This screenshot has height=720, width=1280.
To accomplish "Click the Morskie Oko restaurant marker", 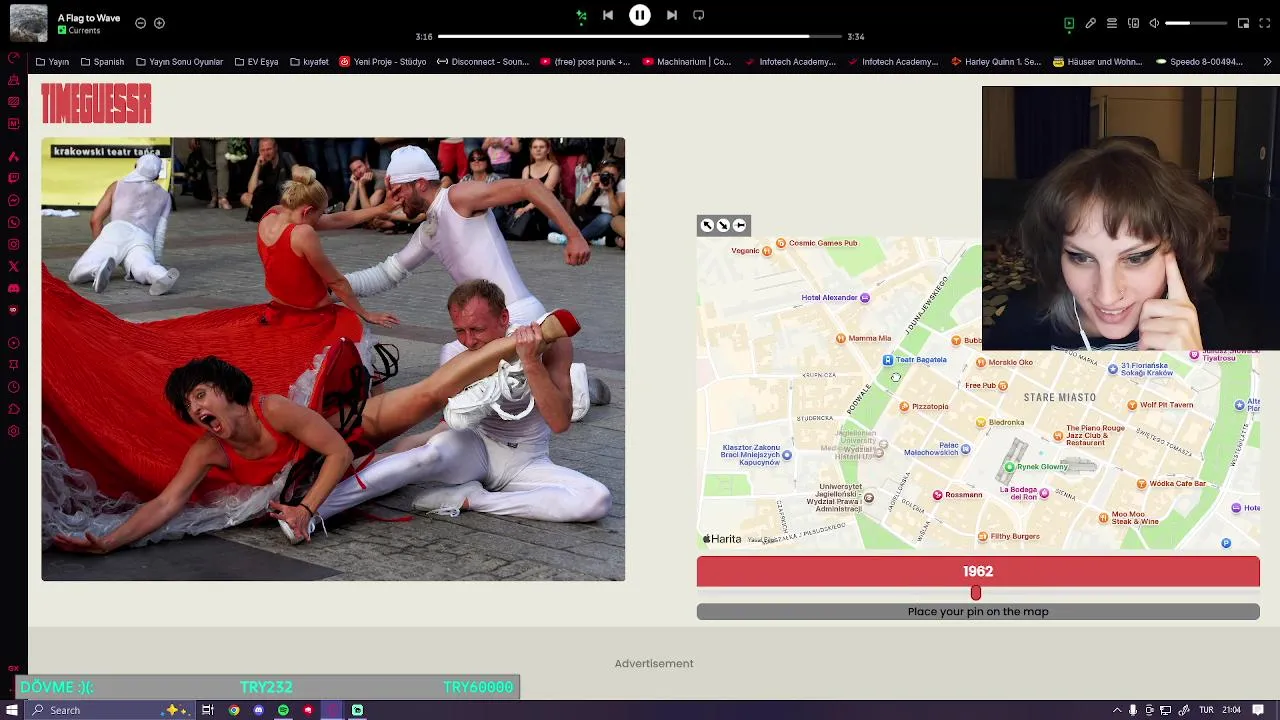I will 981,363.
